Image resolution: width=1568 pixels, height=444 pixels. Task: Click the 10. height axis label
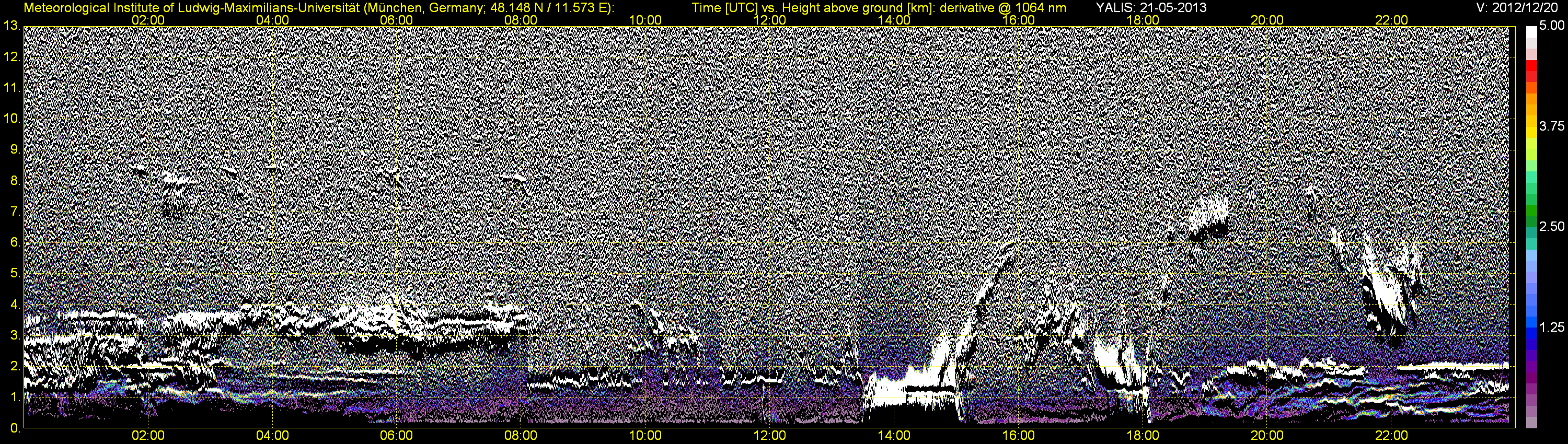11,119
